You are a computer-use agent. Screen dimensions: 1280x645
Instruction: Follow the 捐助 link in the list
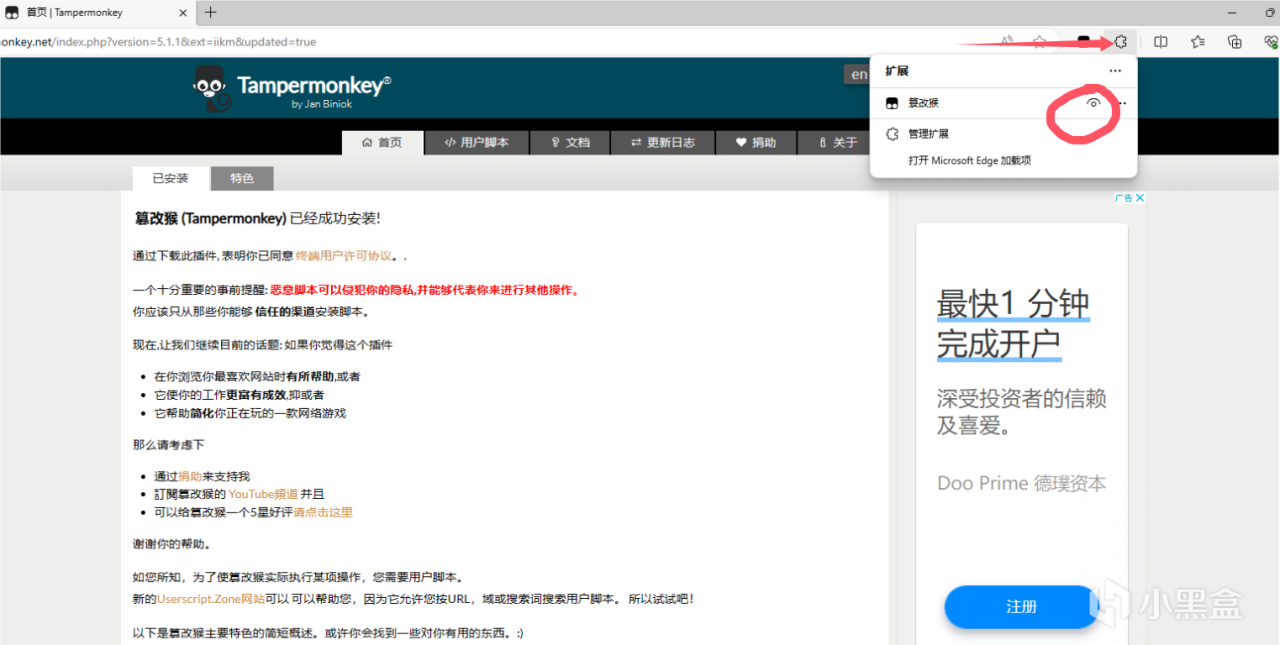tap(190, 477)
